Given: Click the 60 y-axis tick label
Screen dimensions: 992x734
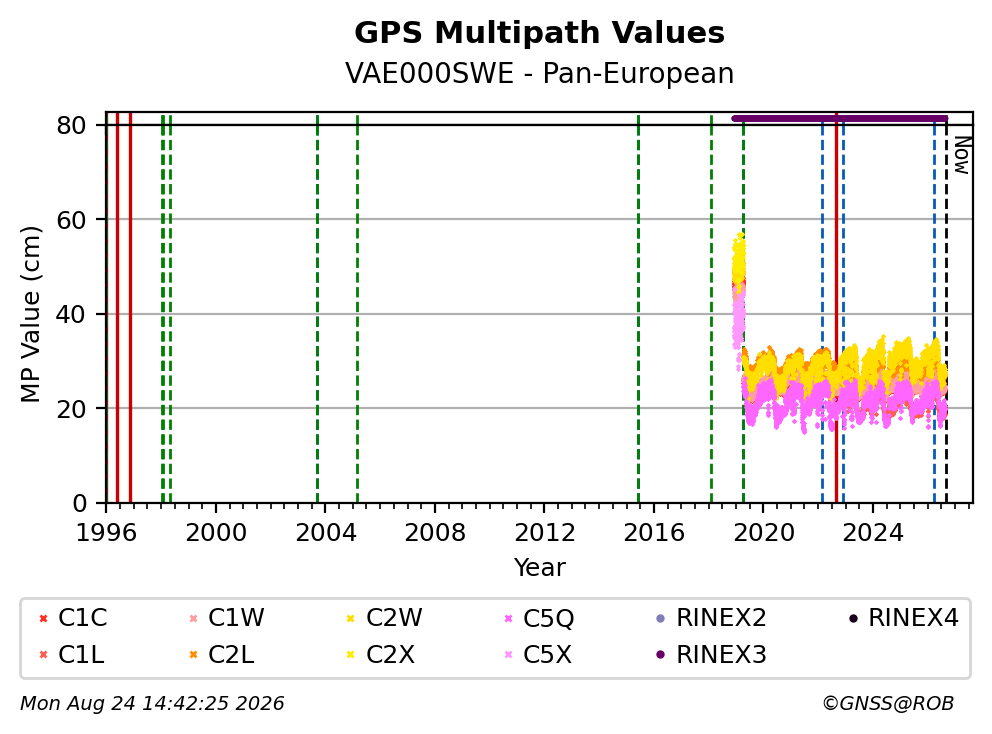Looking at the screenshot, I should point(71,220).
